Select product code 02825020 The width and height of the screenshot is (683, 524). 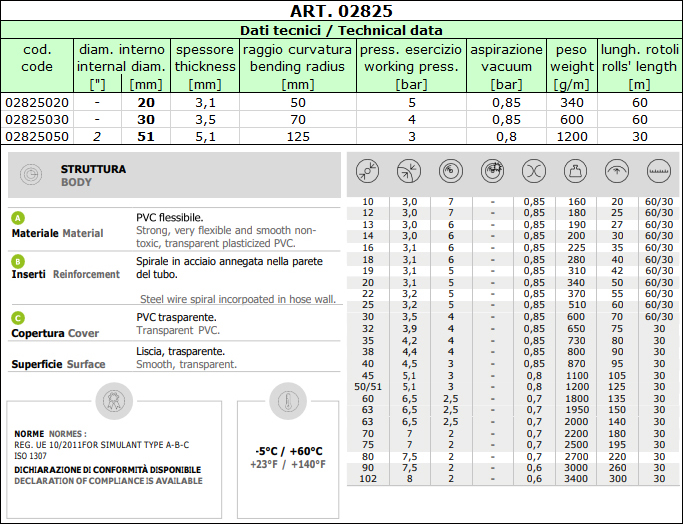pos(37,102)
